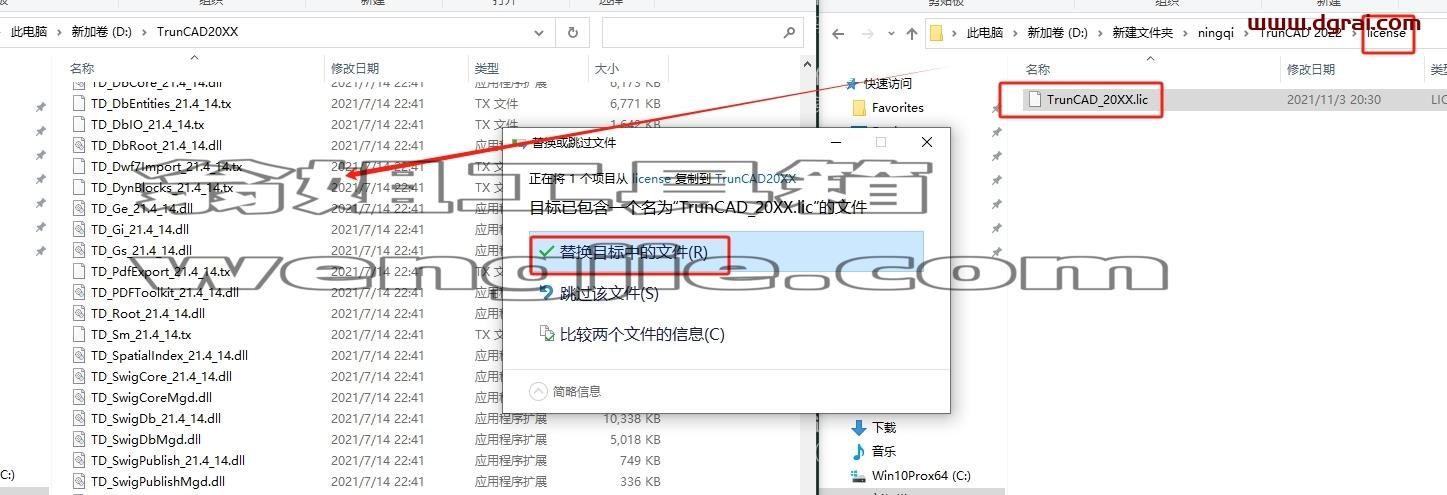Image resolution: width=1447 pixels, height=495 pixels.
Task: Select file TD_DynBlocks_21.4_14.tx
Action: point(162,187)
